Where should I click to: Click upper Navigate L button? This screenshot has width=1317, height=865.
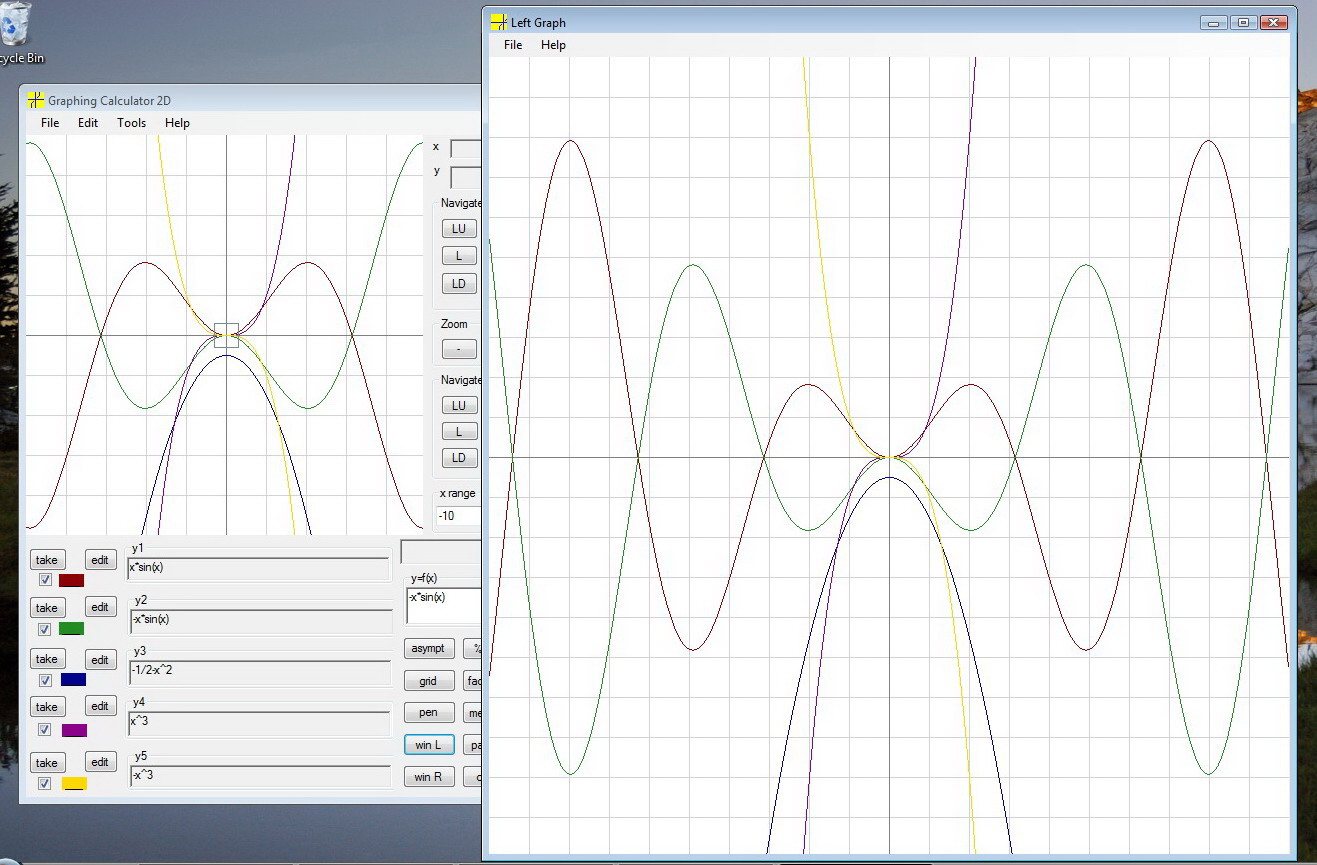click(459, 256)
